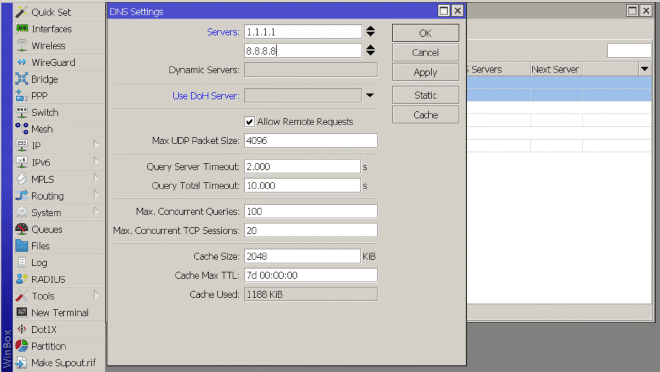Image resolution: width=660 pixels, height=372 pixels.
Task: Open the Quick Set wand icon
Action: point(21,12)
